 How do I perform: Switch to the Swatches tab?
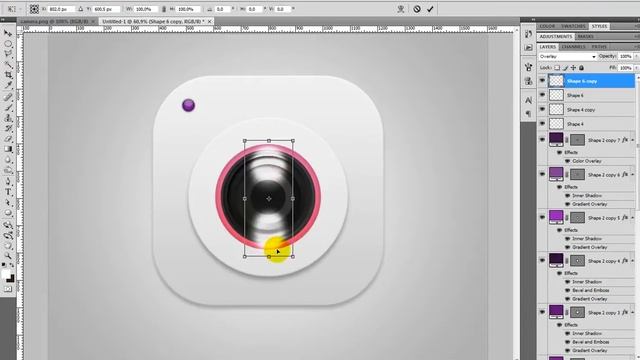coord(573,26)
